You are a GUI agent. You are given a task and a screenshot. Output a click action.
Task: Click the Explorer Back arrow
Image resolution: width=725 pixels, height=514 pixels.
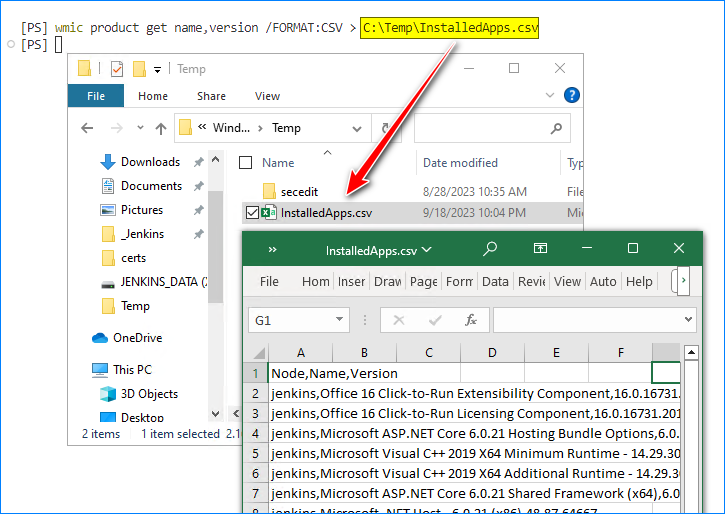pyautogui.click(x=87, y=128)
